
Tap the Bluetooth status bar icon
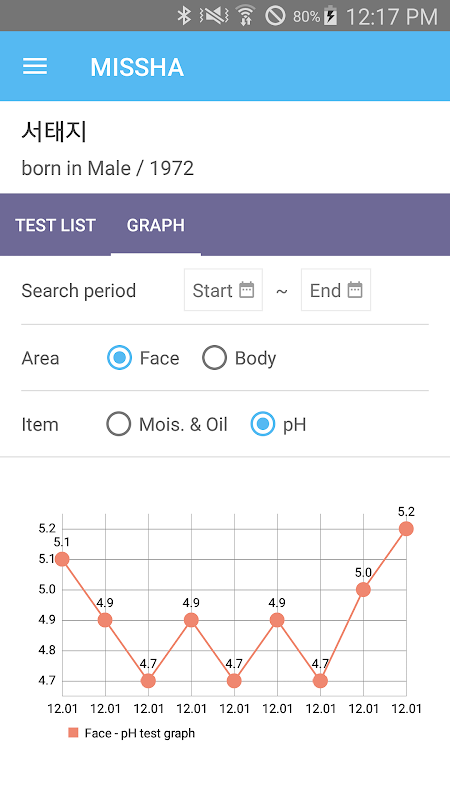click(184, 16)
